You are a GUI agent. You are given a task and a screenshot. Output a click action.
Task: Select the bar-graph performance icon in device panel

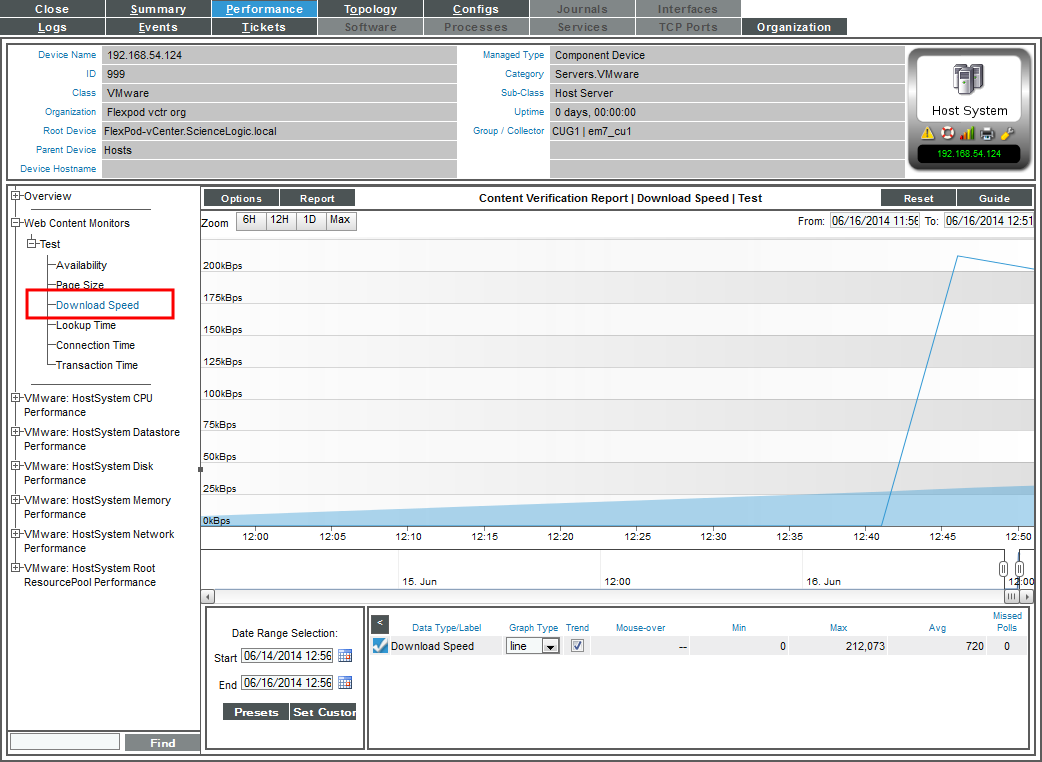966,132
